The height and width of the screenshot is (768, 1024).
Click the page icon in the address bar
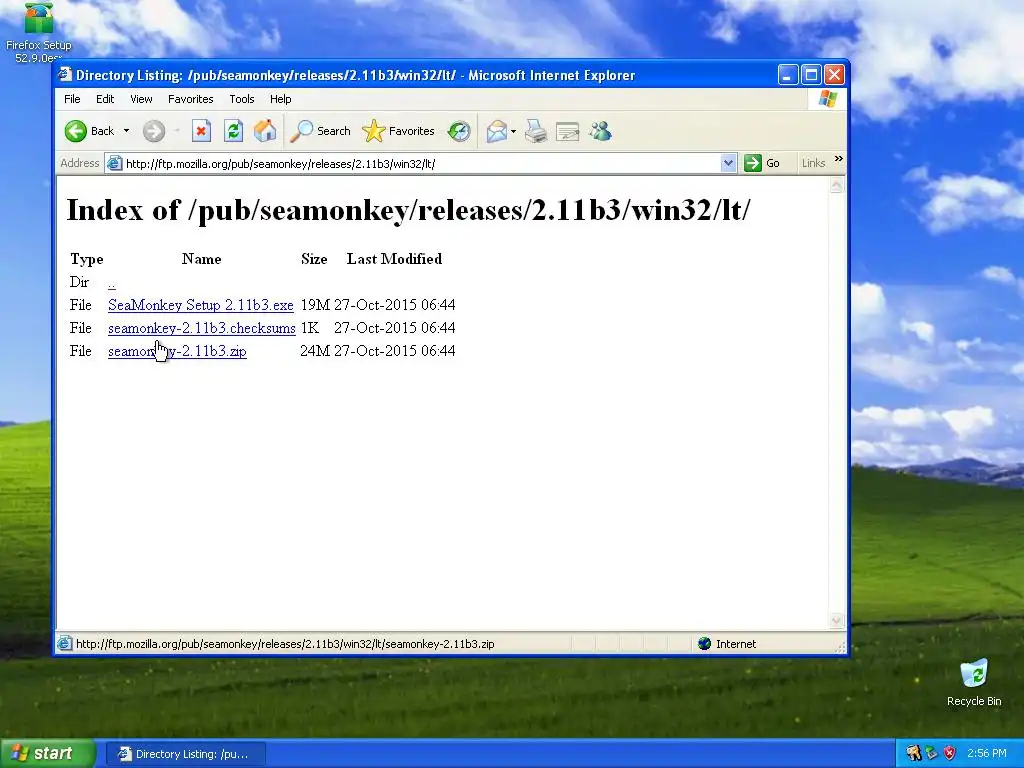coord(114,163)
